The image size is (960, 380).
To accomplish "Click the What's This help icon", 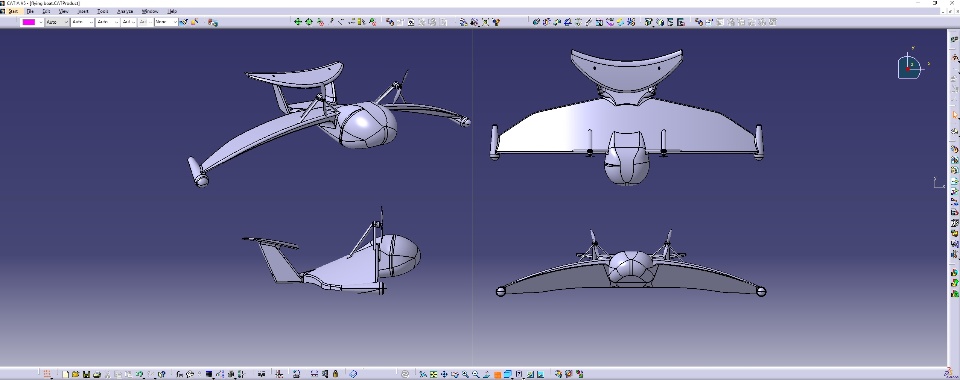I will [x=162, y=374].
